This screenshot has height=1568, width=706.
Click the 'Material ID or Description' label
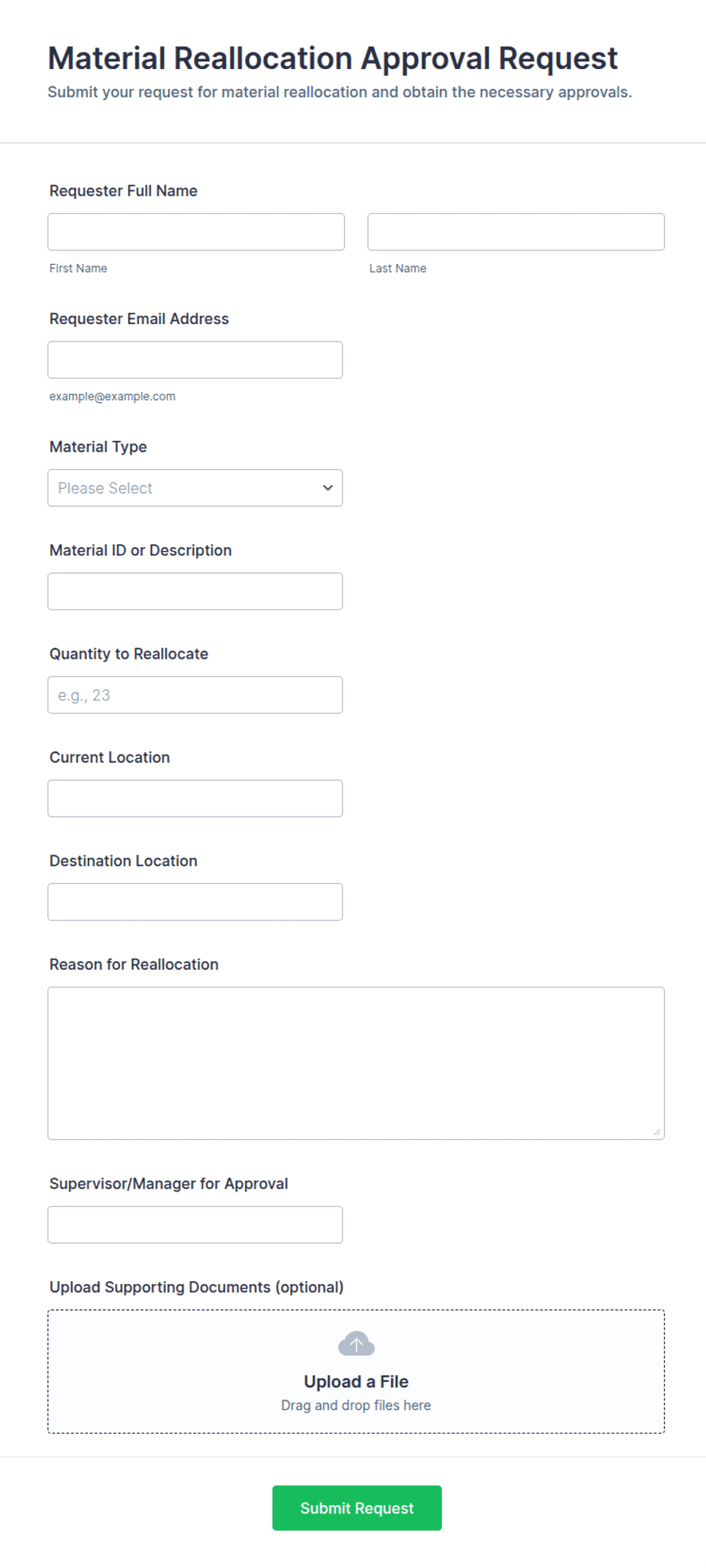(x=140, y=550)
